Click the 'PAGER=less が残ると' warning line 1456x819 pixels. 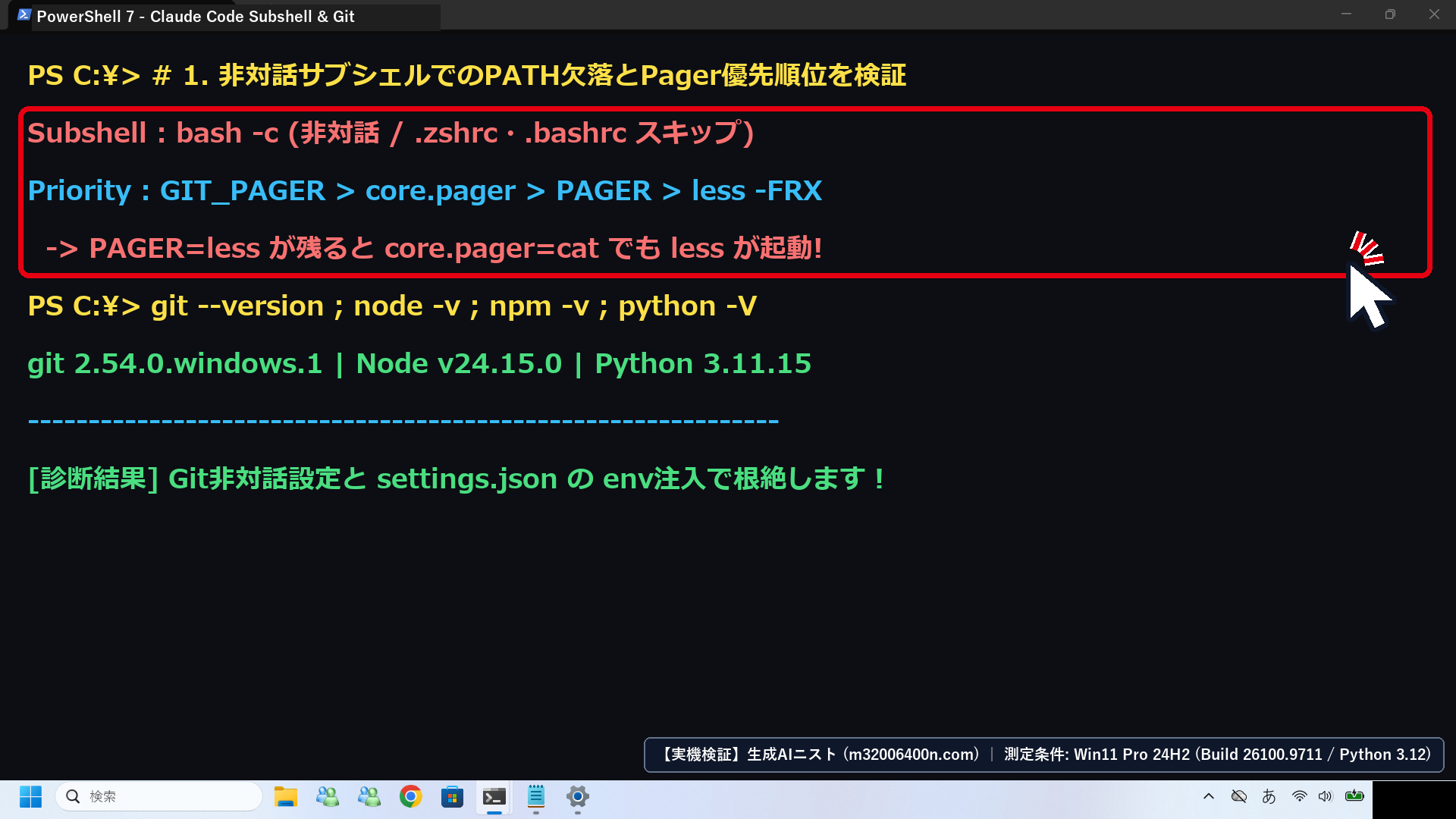[x=434, y=248]
